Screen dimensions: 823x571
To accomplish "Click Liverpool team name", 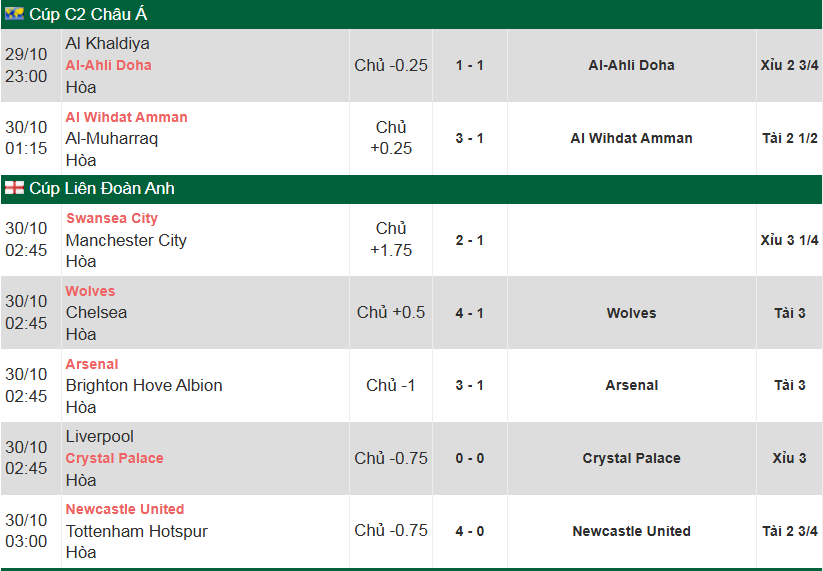I will click(99, 436).
